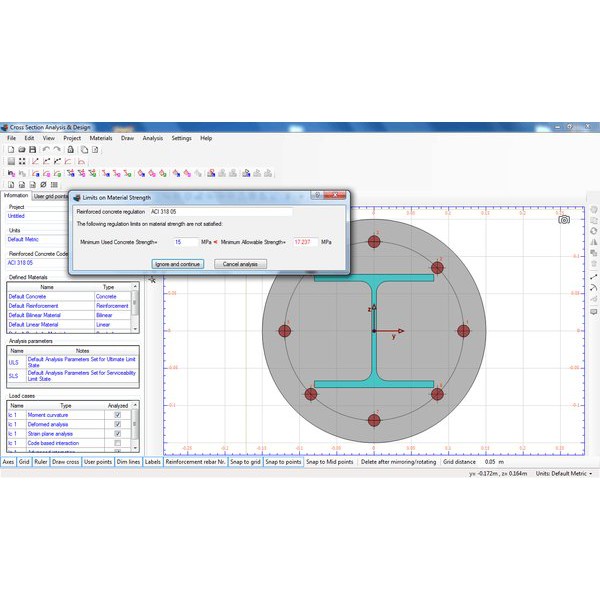
Task: Open the Materials menu
Action: point(100,138)
